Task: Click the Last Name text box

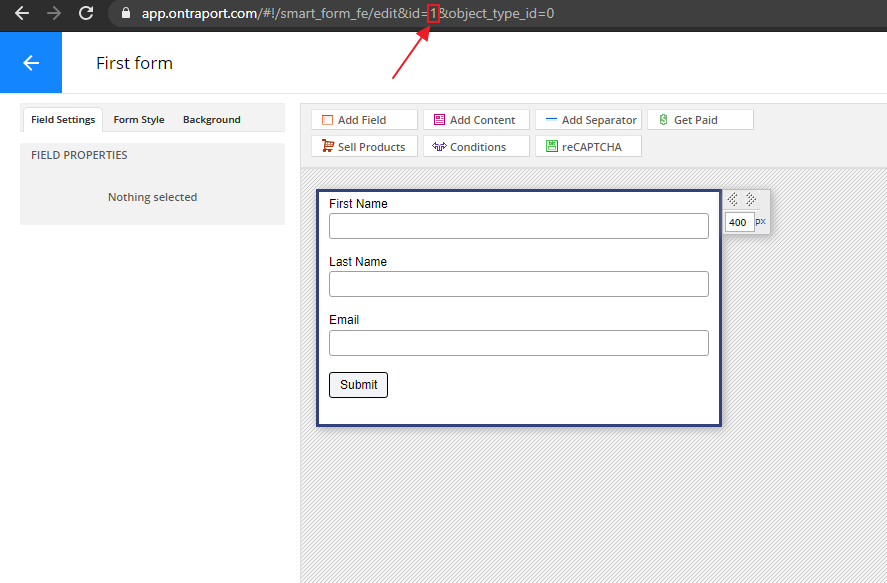Action: coord(518,284)
